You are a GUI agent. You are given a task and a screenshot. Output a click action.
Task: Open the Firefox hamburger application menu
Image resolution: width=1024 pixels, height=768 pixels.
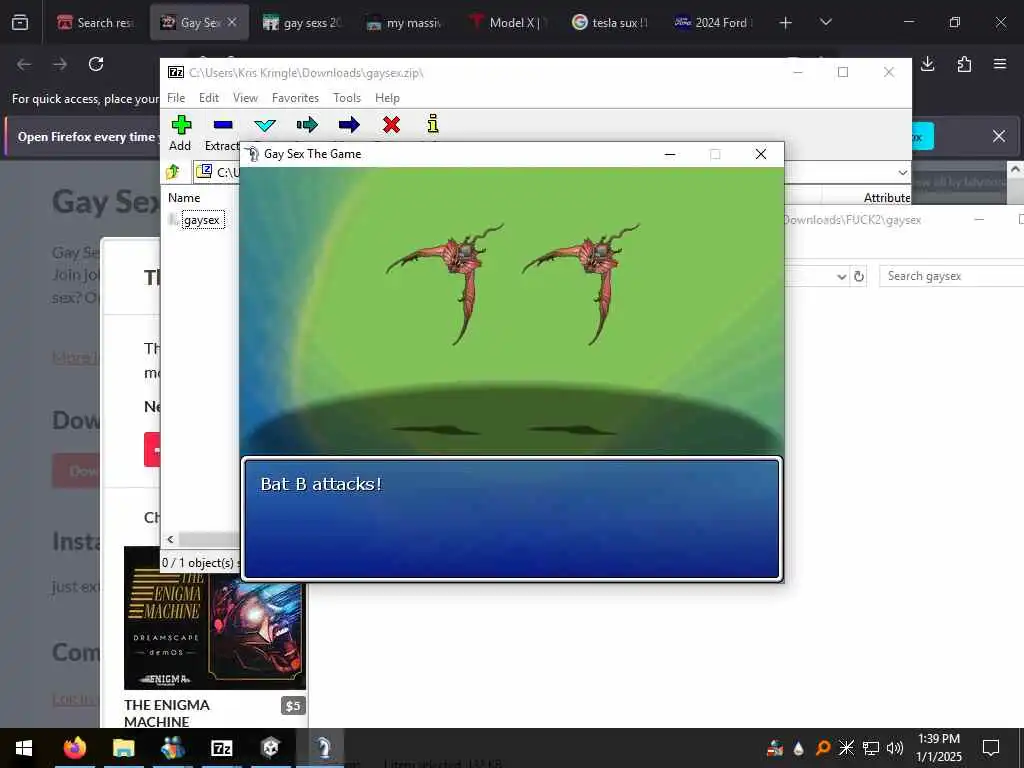coord(1000,64)
